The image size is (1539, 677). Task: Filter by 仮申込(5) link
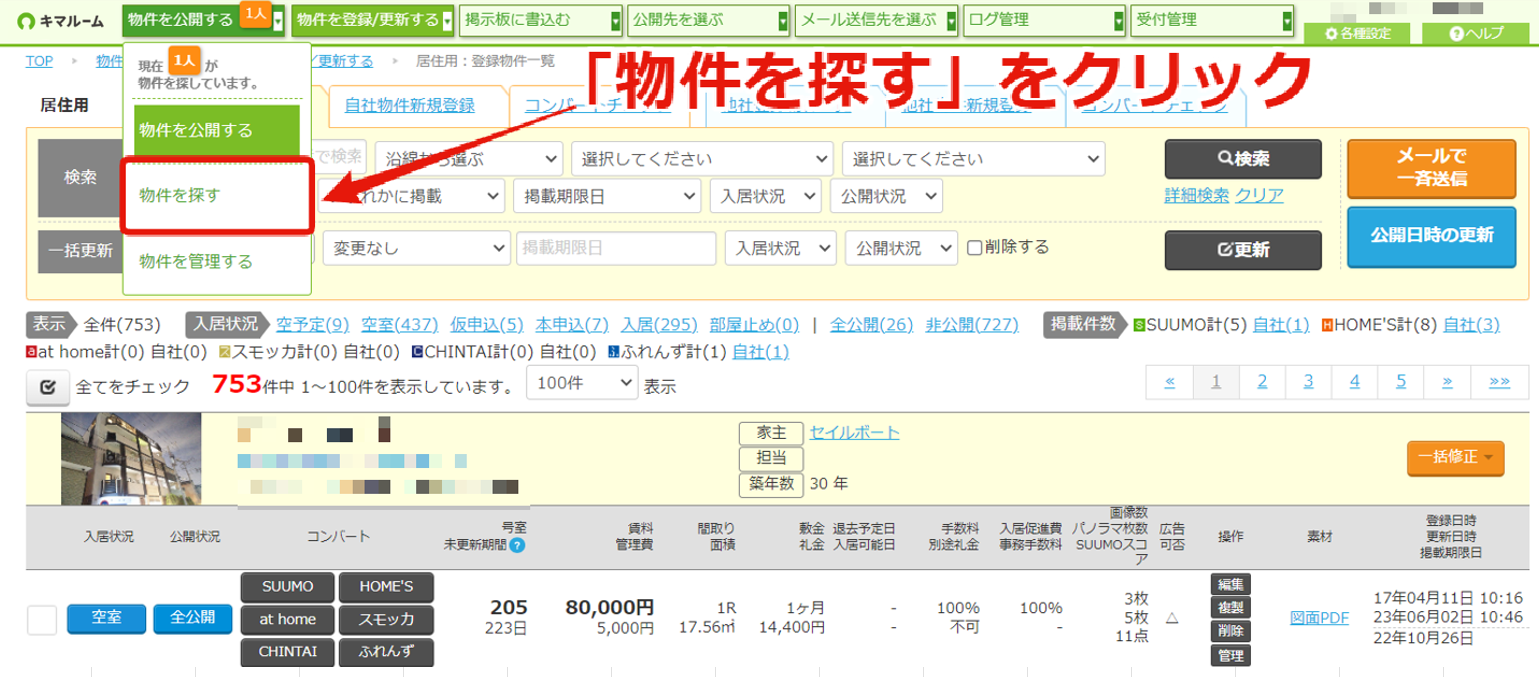(x=487, y=324)
